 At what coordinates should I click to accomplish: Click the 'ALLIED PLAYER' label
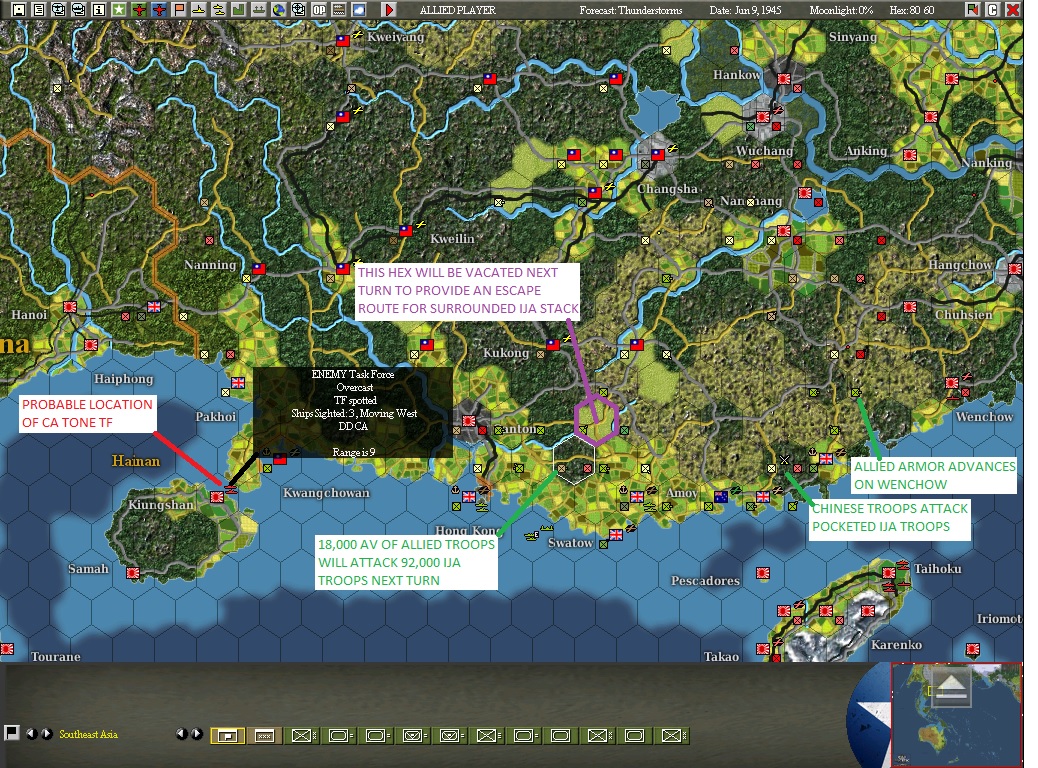coord(457,10)
